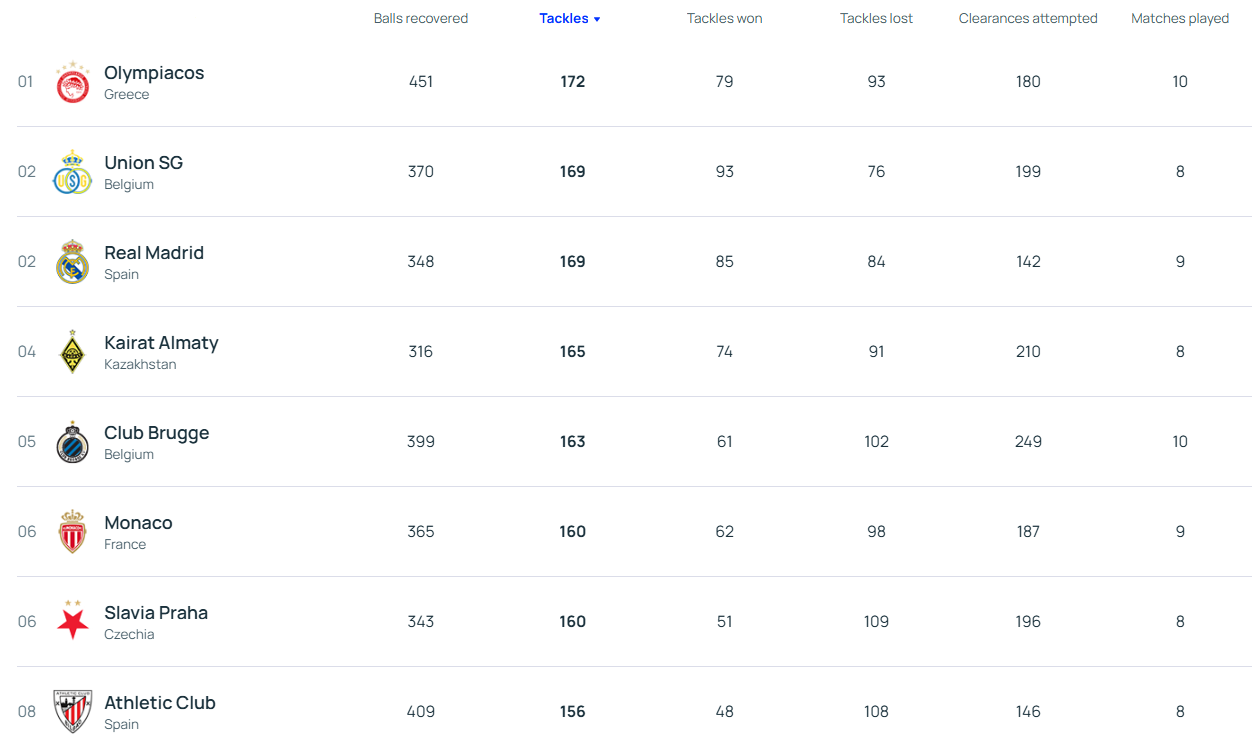Click the Club Brugge team name
The image size is (1252, 747).
[x=156, y=433]
